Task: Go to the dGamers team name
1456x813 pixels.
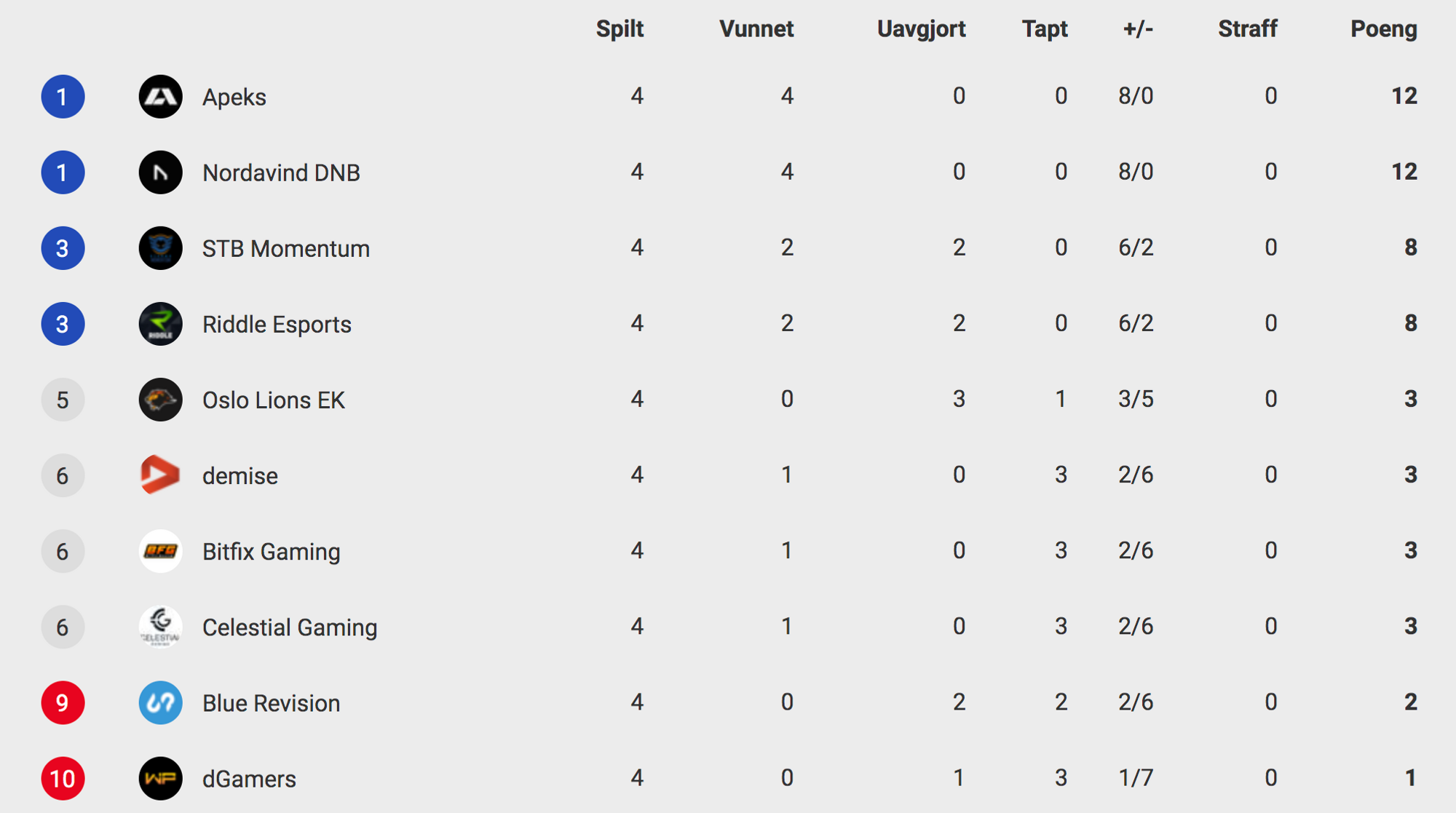Action: pyautogui.click(x=249, y=779)
